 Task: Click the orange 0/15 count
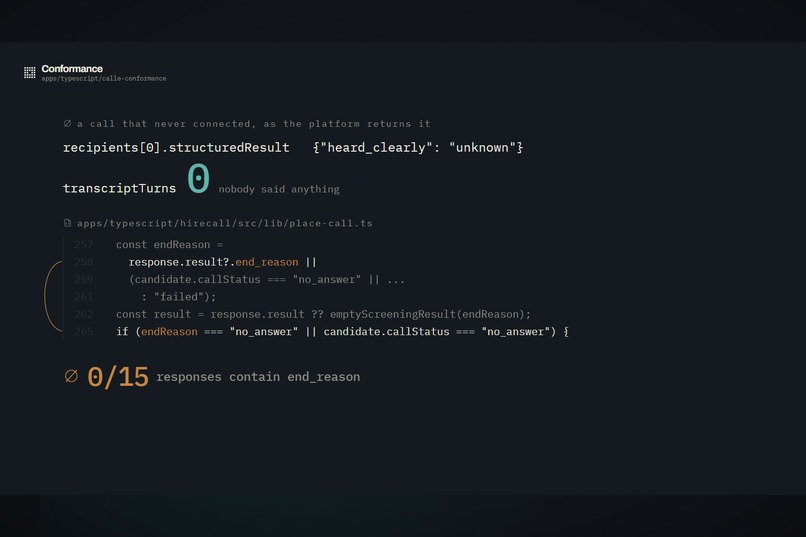(x=118, y=377)
